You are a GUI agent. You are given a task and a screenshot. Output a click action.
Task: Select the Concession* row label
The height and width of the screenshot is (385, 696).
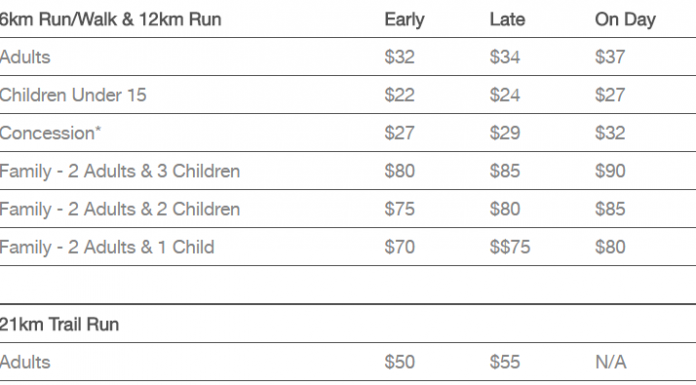pos(50,133)
